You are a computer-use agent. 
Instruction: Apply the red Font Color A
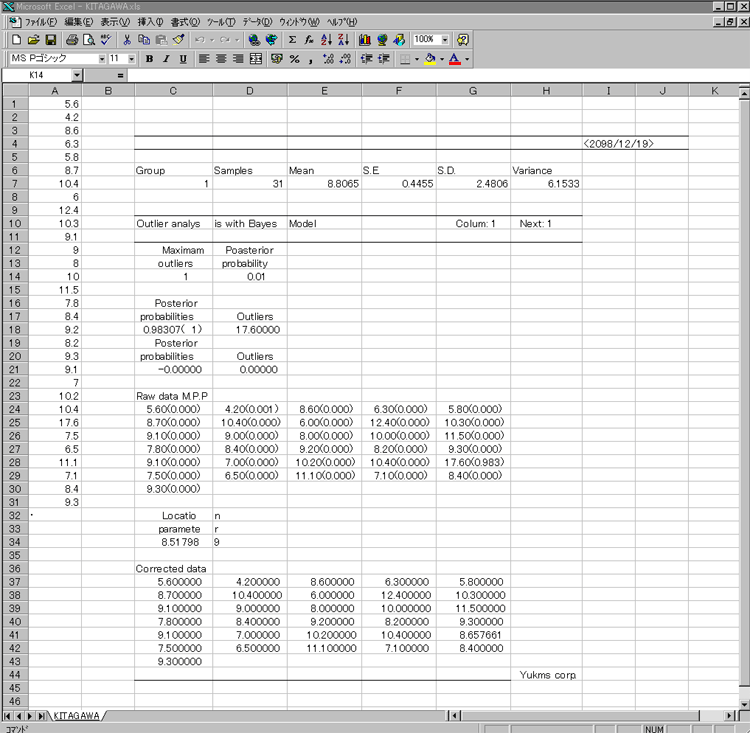(454, 59)
